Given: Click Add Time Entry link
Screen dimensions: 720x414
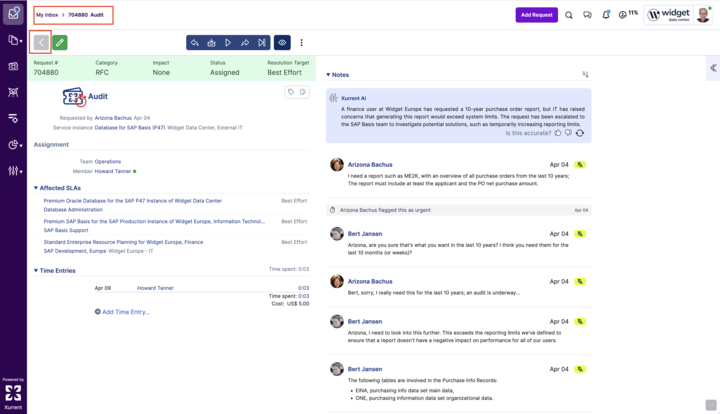Looking at the screenshot, I should click(123, 312).
